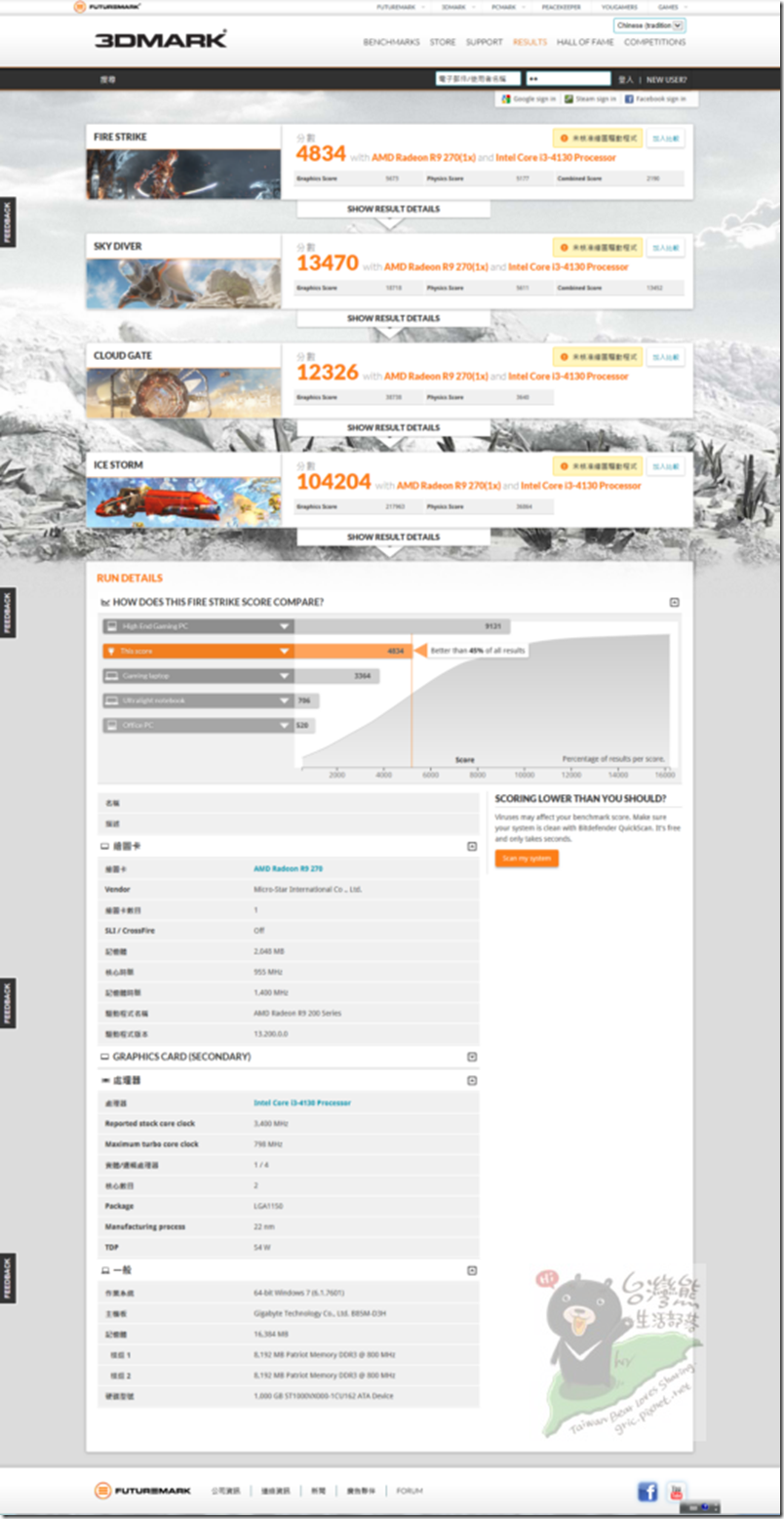This screenshot has width=784, height=1519.
Task: Open the Fire Strike thumbnail image
Action: click(x=183, y=174)
